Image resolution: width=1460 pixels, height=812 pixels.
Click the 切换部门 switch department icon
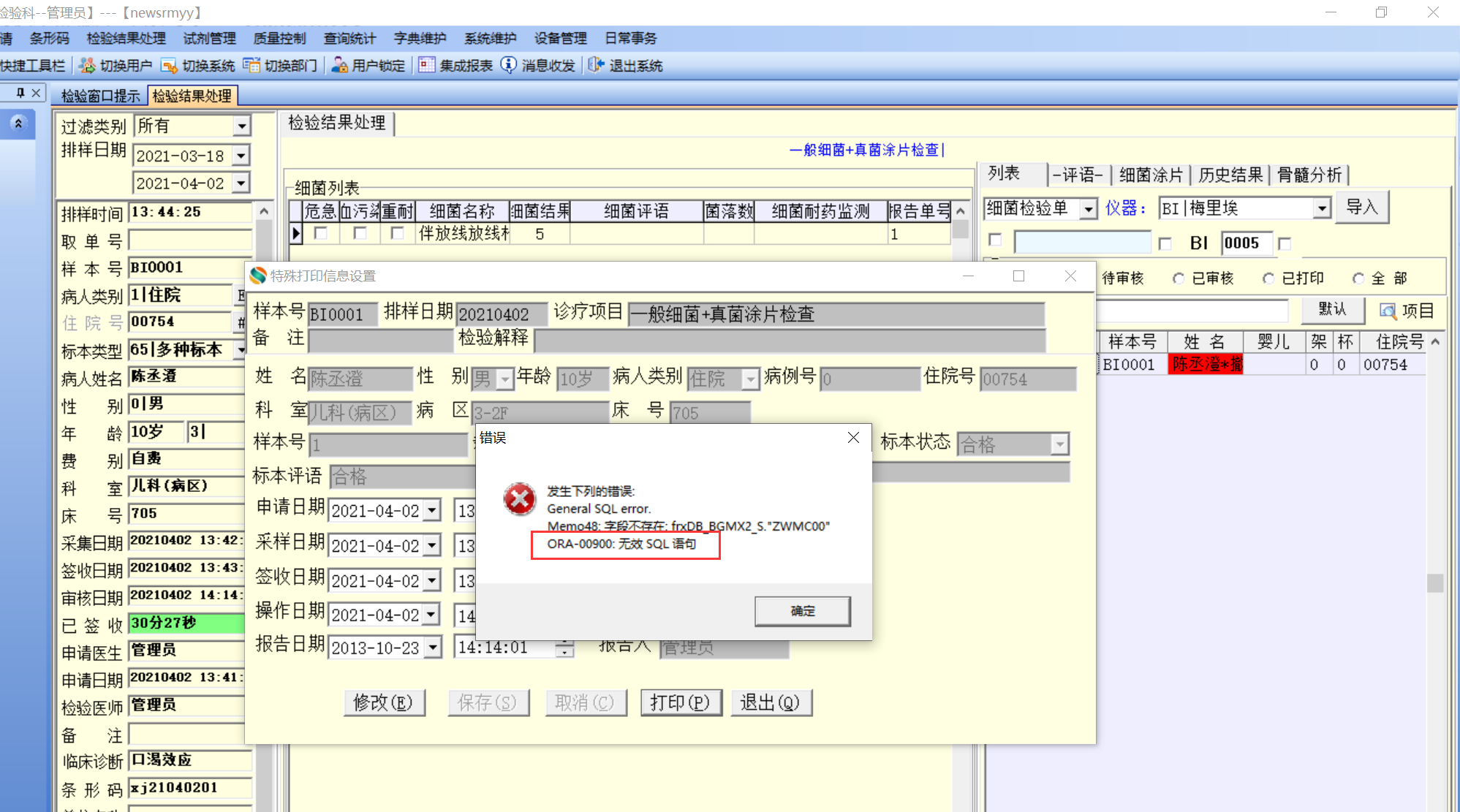coord(251,66)
